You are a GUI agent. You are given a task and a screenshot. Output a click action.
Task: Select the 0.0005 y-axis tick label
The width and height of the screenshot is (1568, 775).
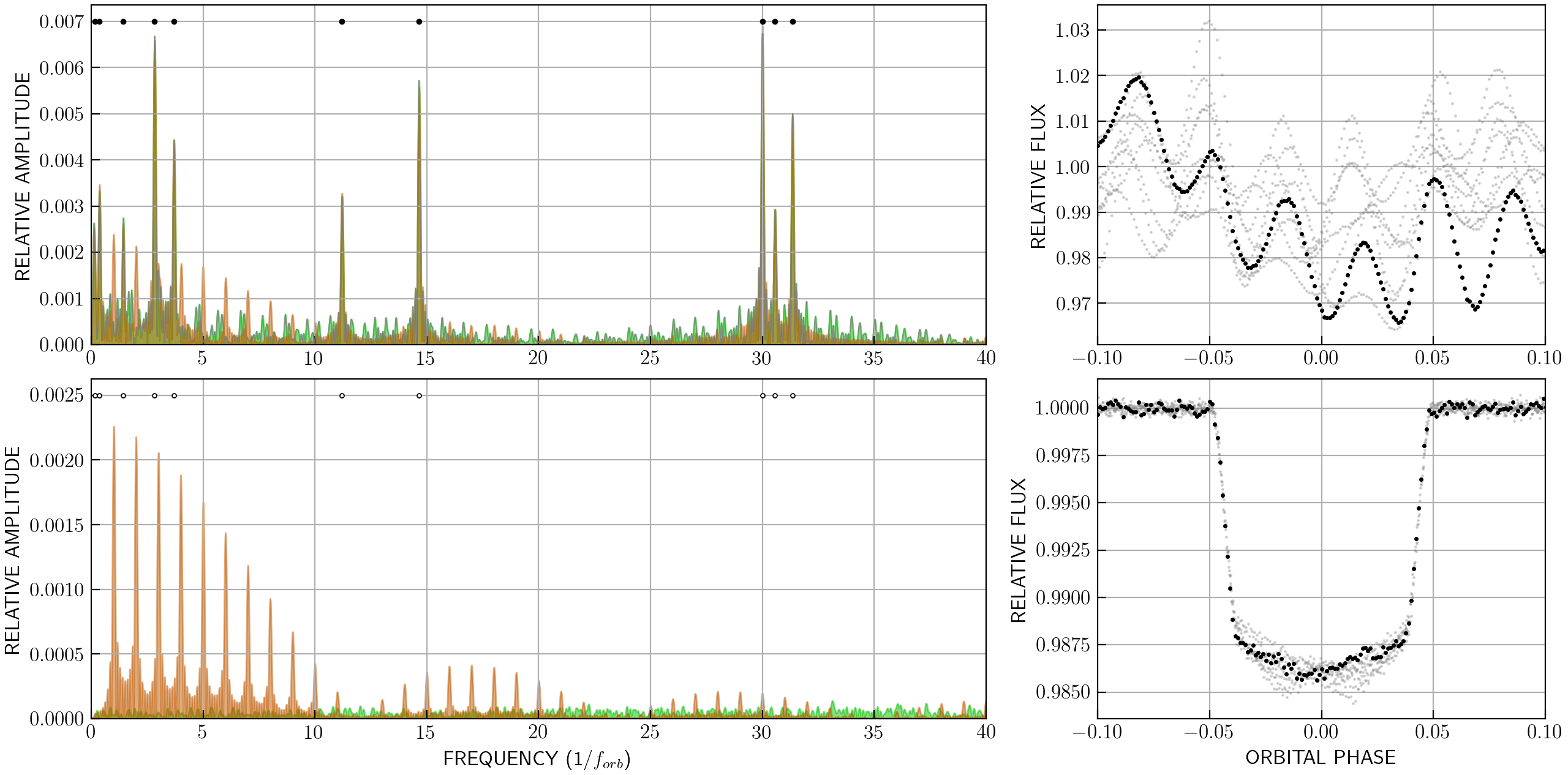pyautogui.click(x=56, y=654)
